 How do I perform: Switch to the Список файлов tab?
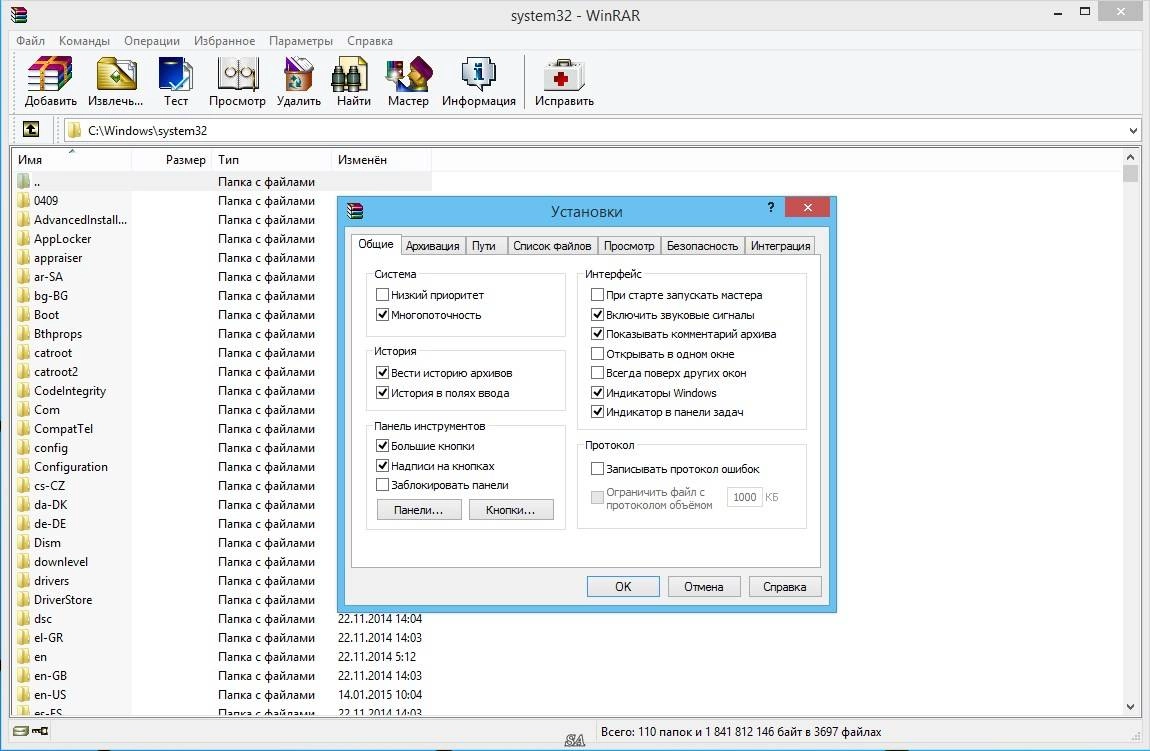tap(552, 246)
